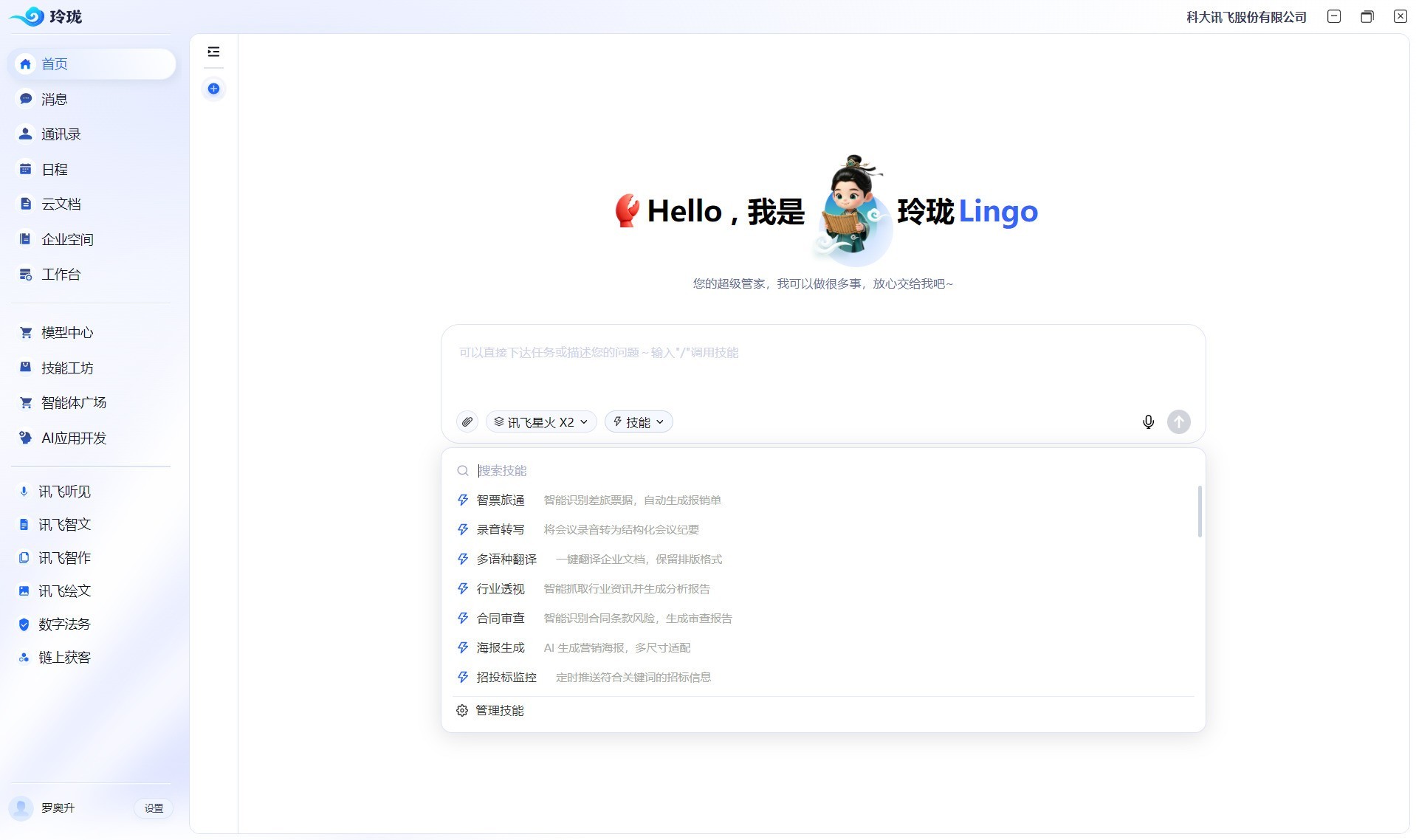Click the text 智能抓取行业资讯并生成分析报告
Screen dimensions: 1416x840
pos(627,589)
